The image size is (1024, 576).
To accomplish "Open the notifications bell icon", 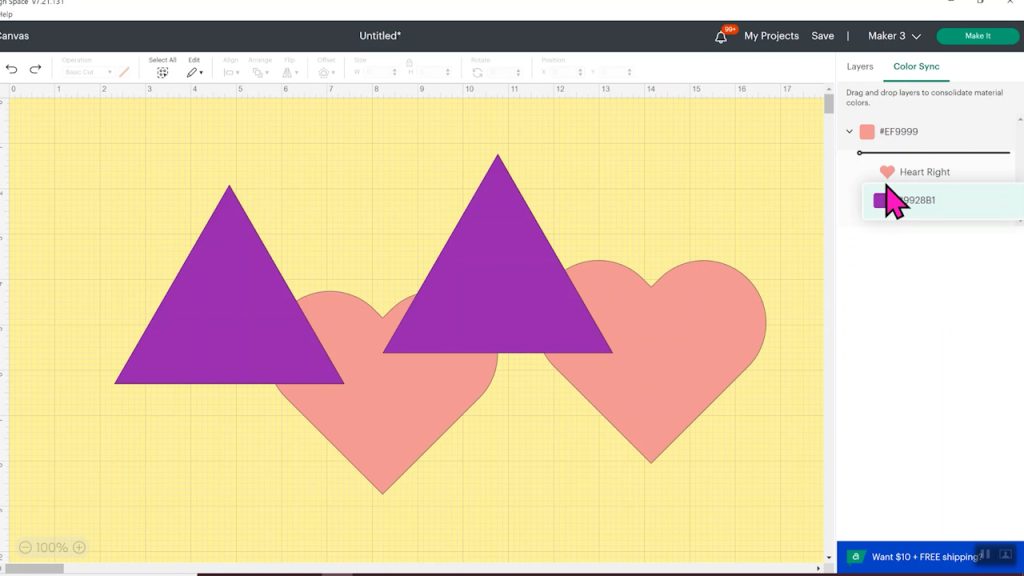I will pyautogui.click(x=721, y=37).
